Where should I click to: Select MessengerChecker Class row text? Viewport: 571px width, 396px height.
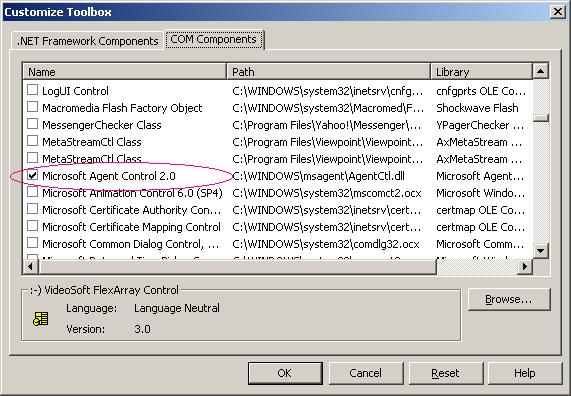tap(102, 125)
